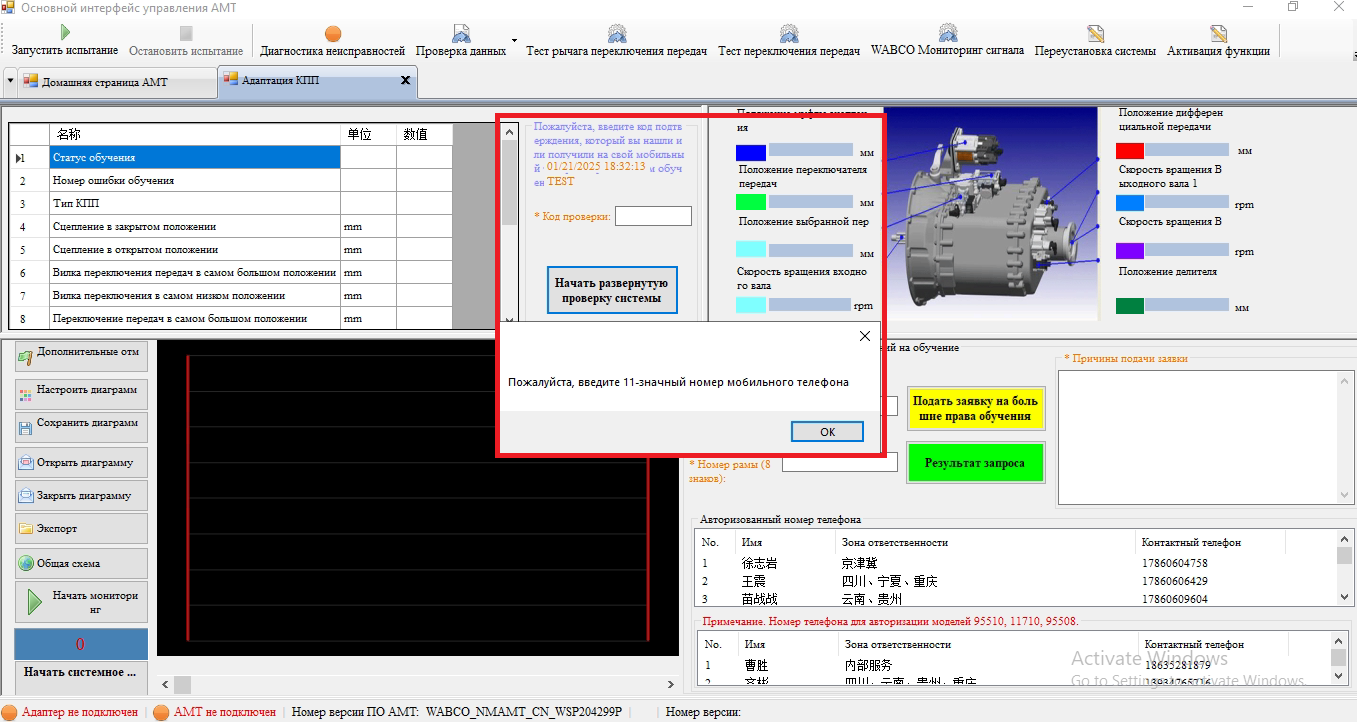Click the Причины подачи заявки scrollbar
Viewport: 1357px width, 722px height.
[1347, 438]
